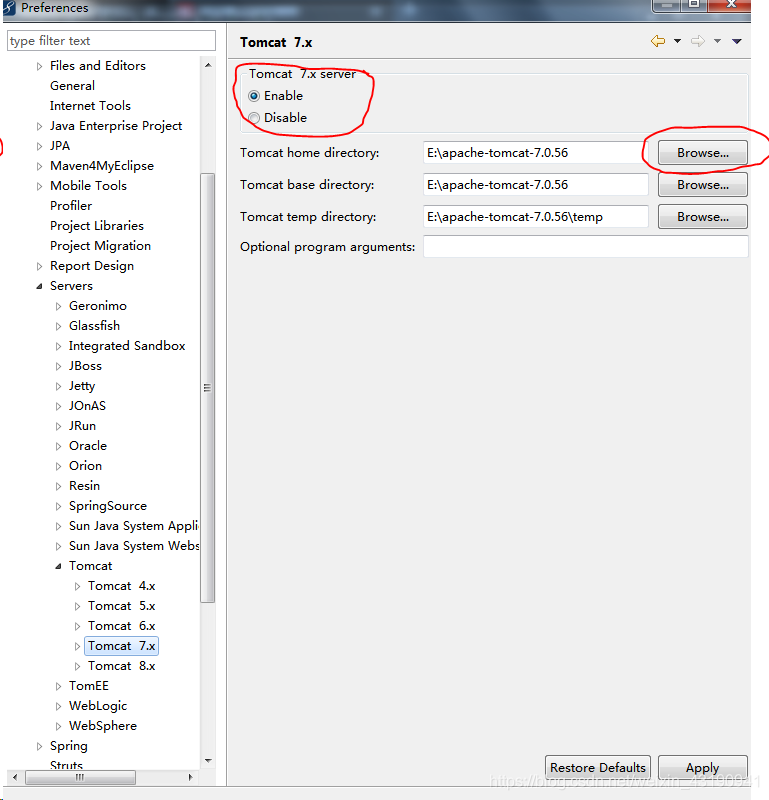
Task: Select Project Migration tree item
Action: (x=100, y=245)
